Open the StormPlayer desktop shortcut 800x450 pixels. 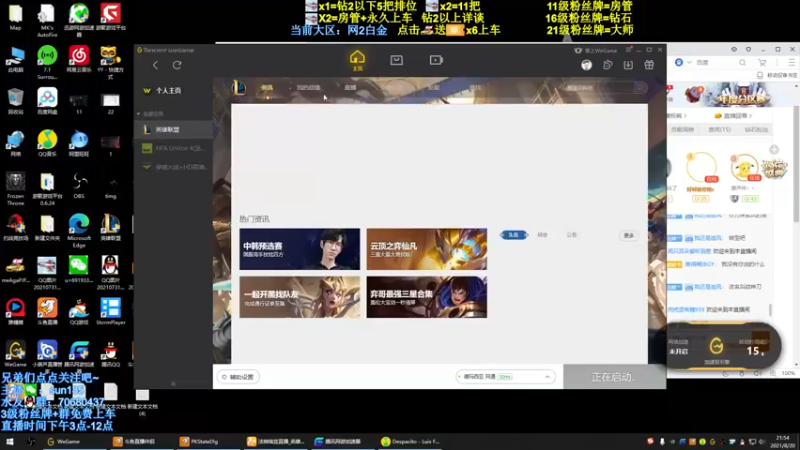click(x=110, y=312)
